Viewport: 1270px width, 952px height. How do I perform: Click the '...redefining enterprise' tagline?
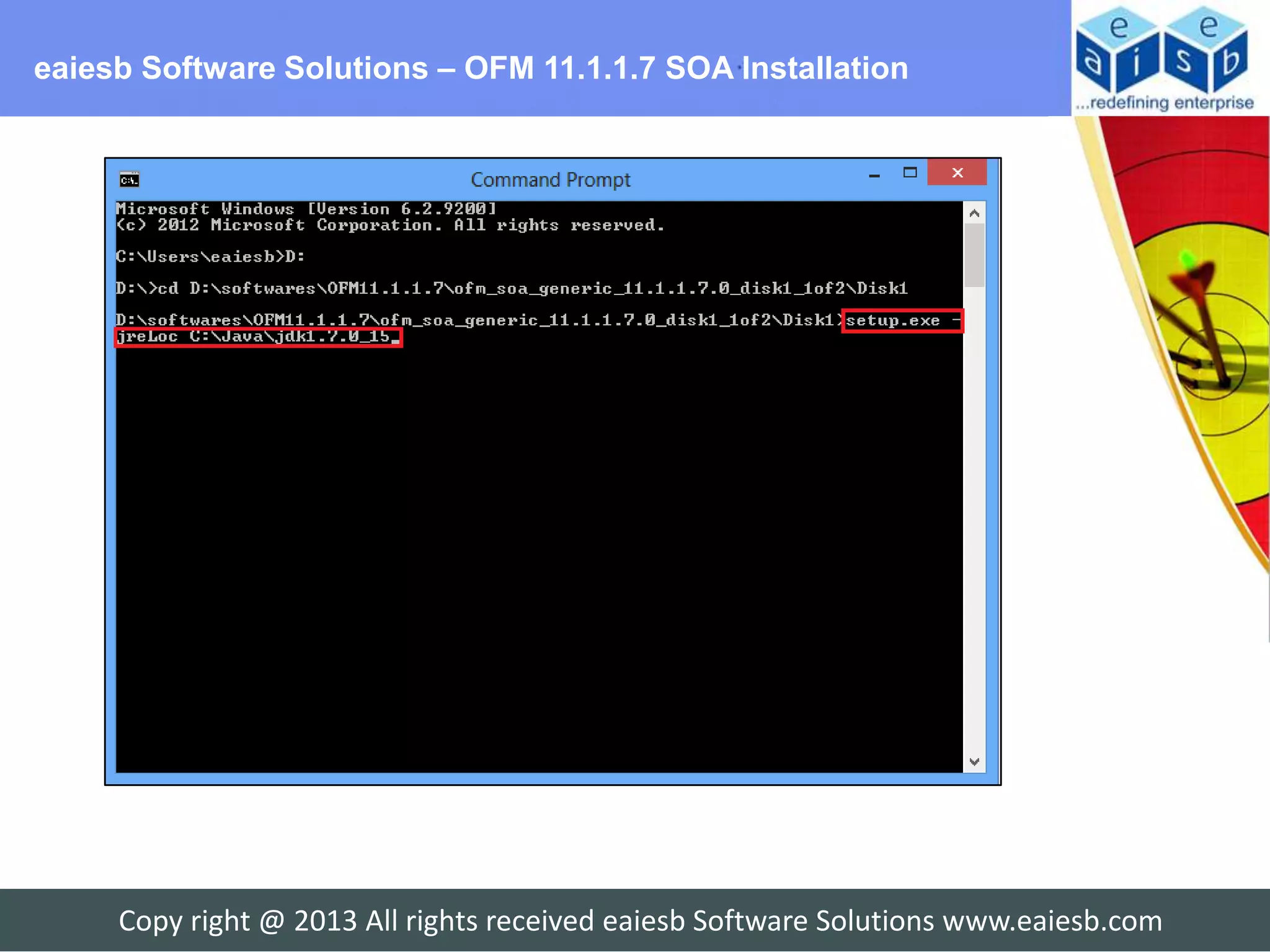click(1165, 103)
